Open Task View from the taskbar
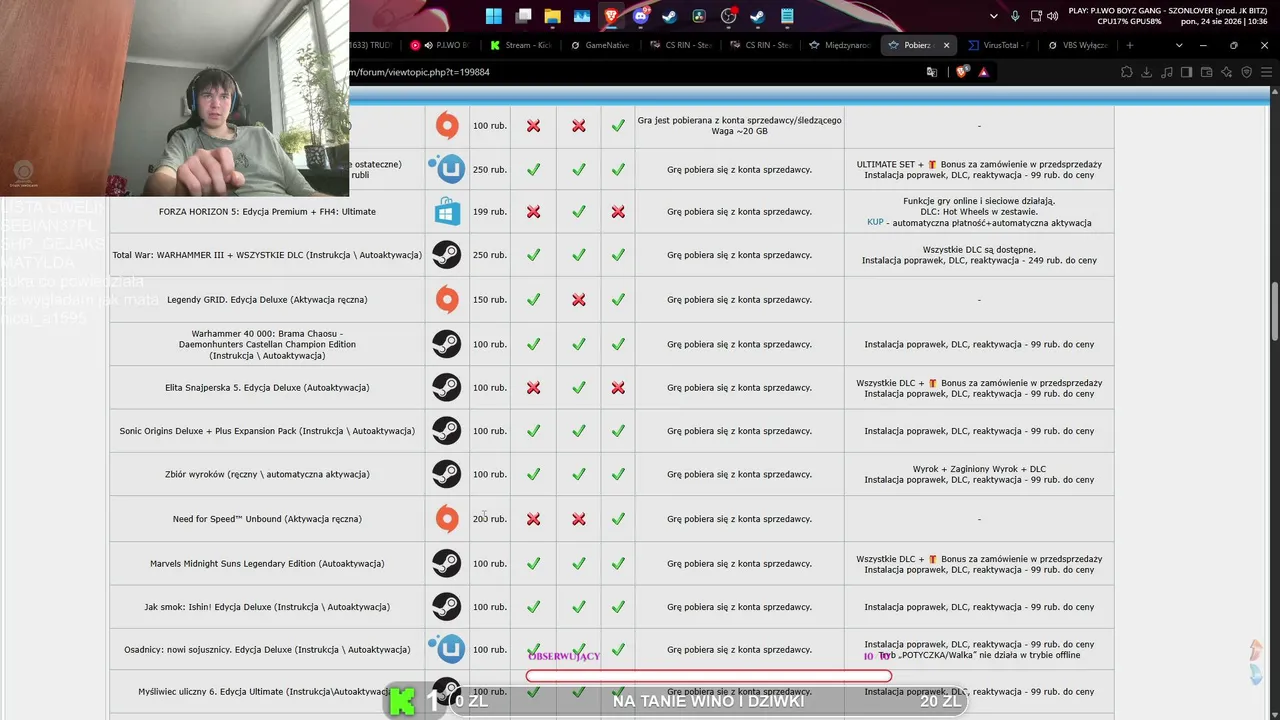Viewport: 1280px width, 720px height. pyautogui.click(x=523, y=16)
